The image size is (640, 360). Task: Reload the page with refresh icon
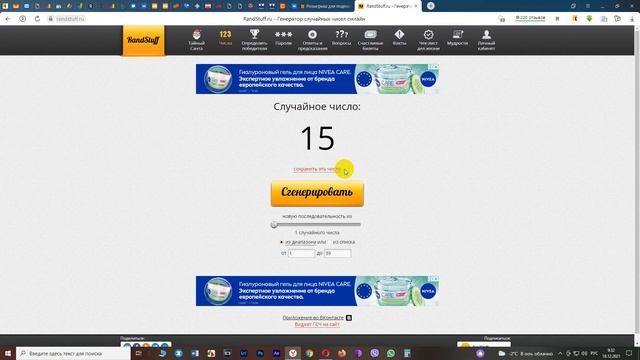click(37, 19)
